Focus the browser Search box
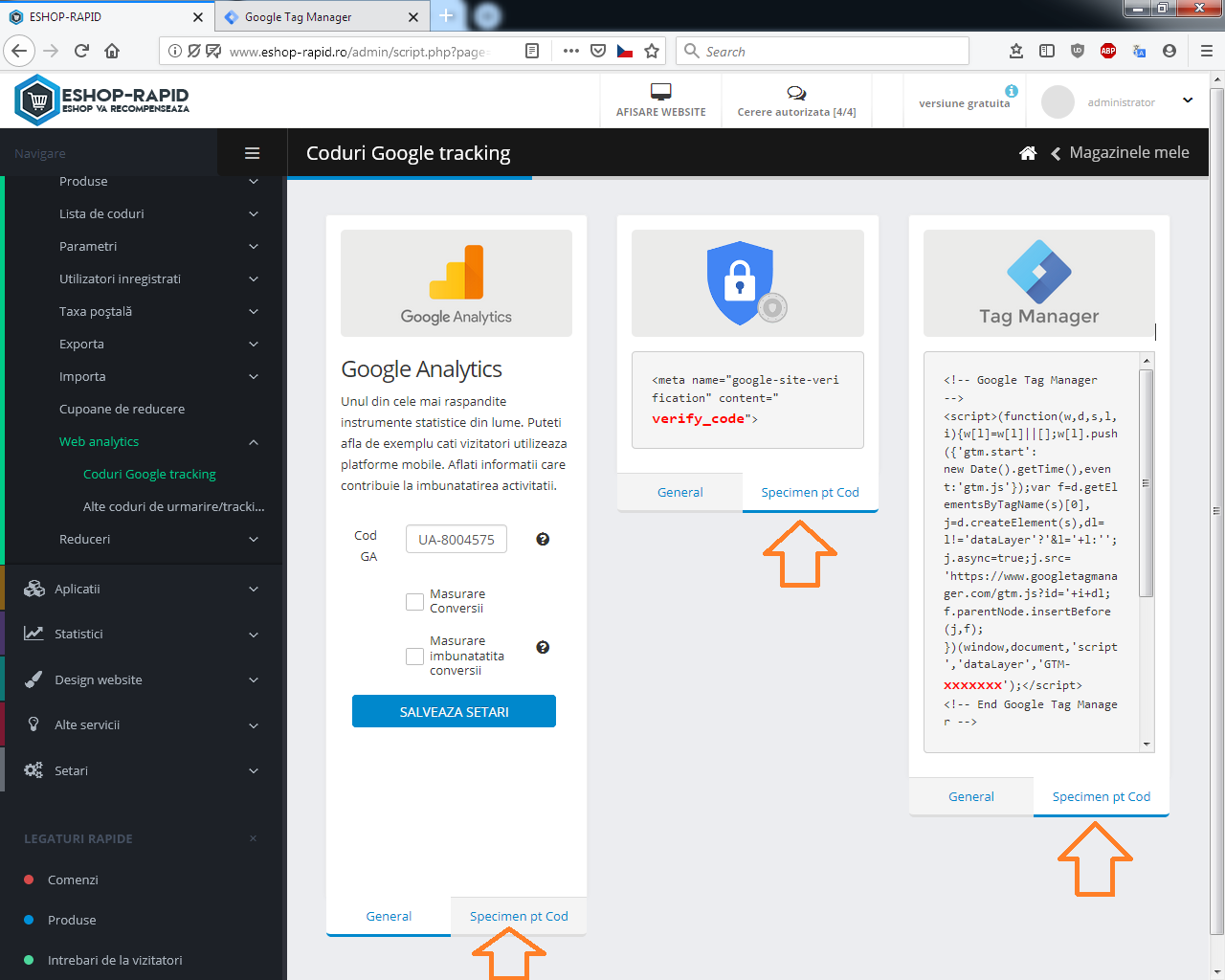1225x980 pixels. 823,51
